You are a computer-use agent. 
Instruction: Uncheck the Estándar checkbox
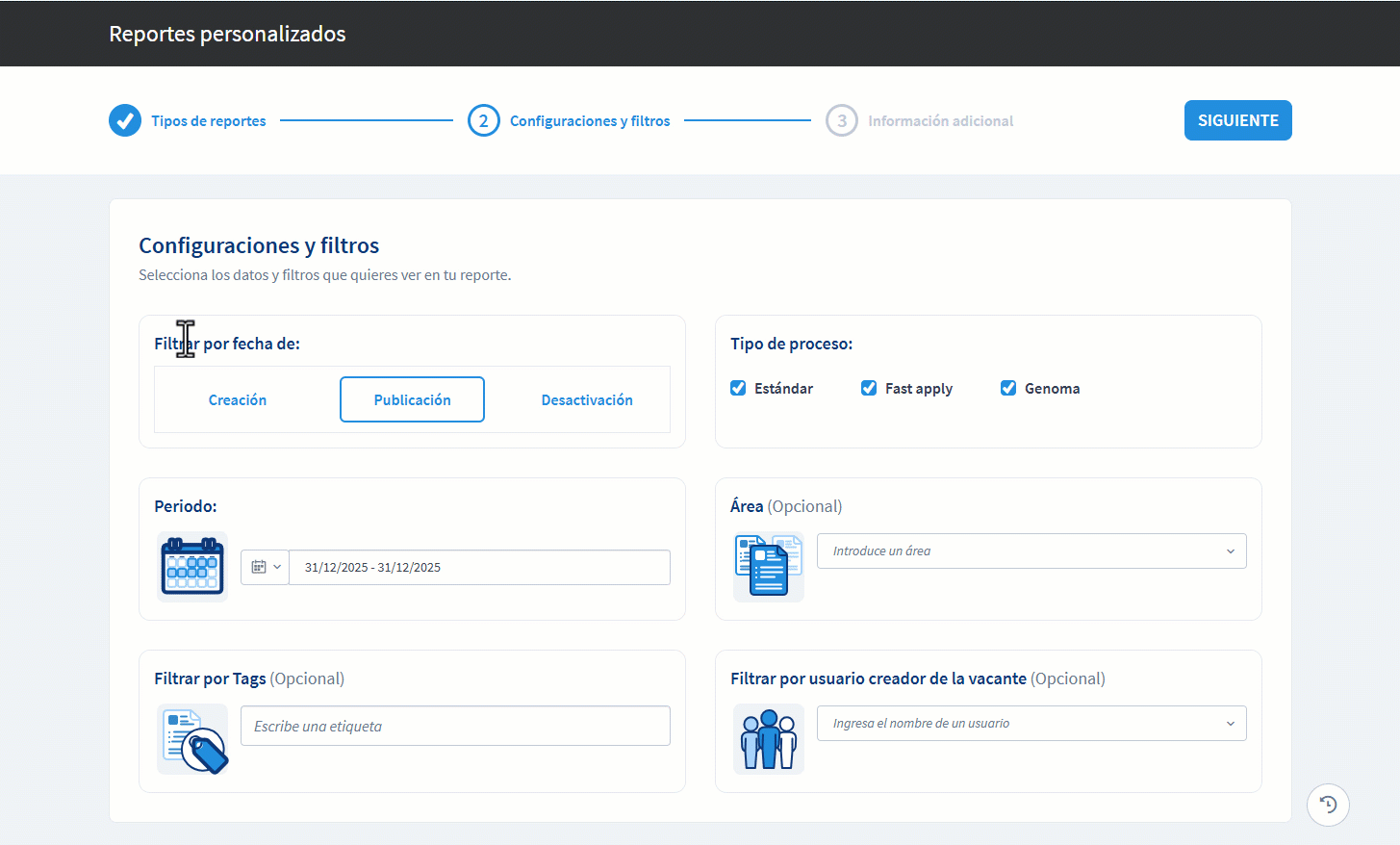pyautogui.click(x=737, y=387)
